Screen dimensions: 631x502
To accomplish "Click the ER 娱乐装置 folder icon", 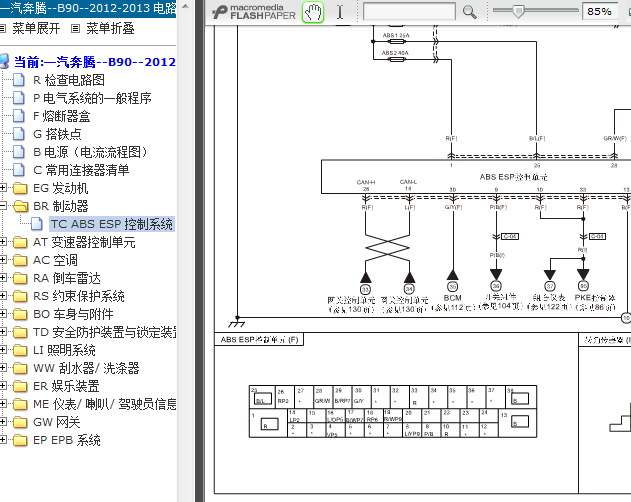I will [x=20, y=386].
